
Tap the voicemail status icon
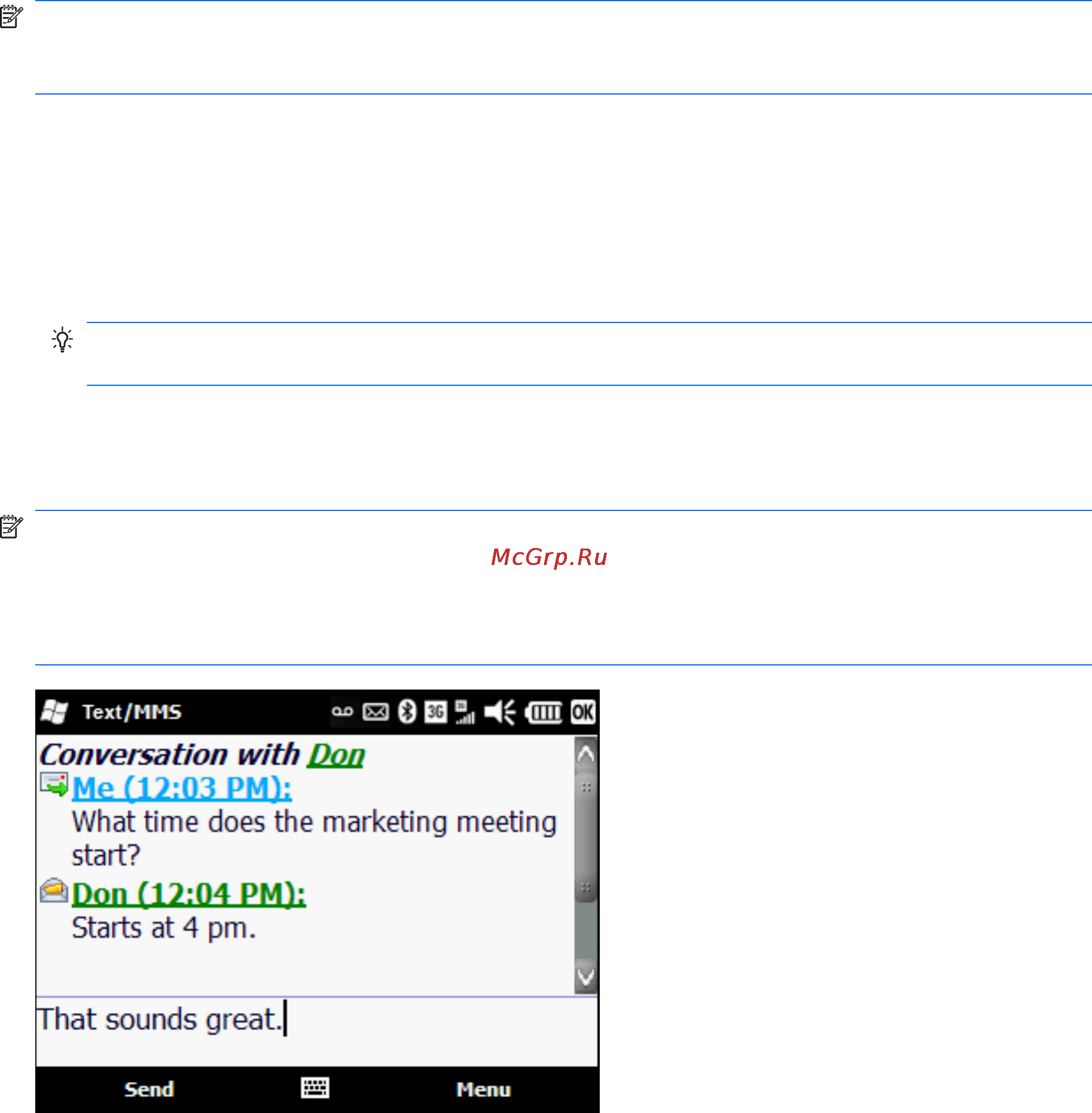pos(342,712)
